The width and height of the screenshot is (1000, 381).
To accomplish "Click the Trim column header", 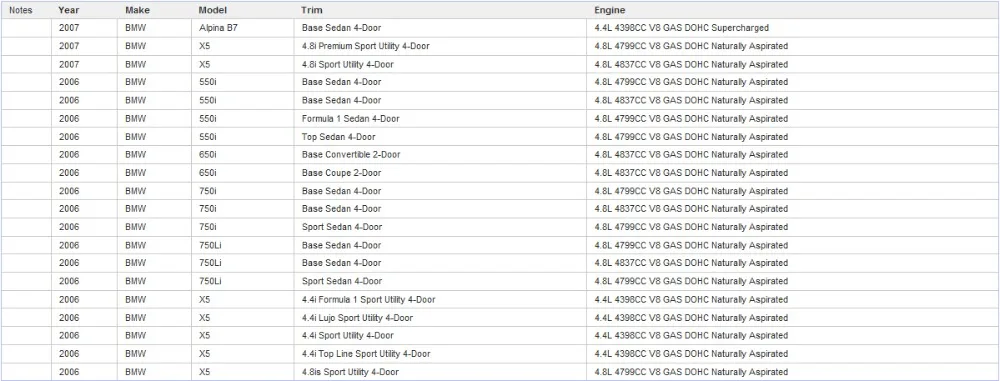I will pos(312,10).
